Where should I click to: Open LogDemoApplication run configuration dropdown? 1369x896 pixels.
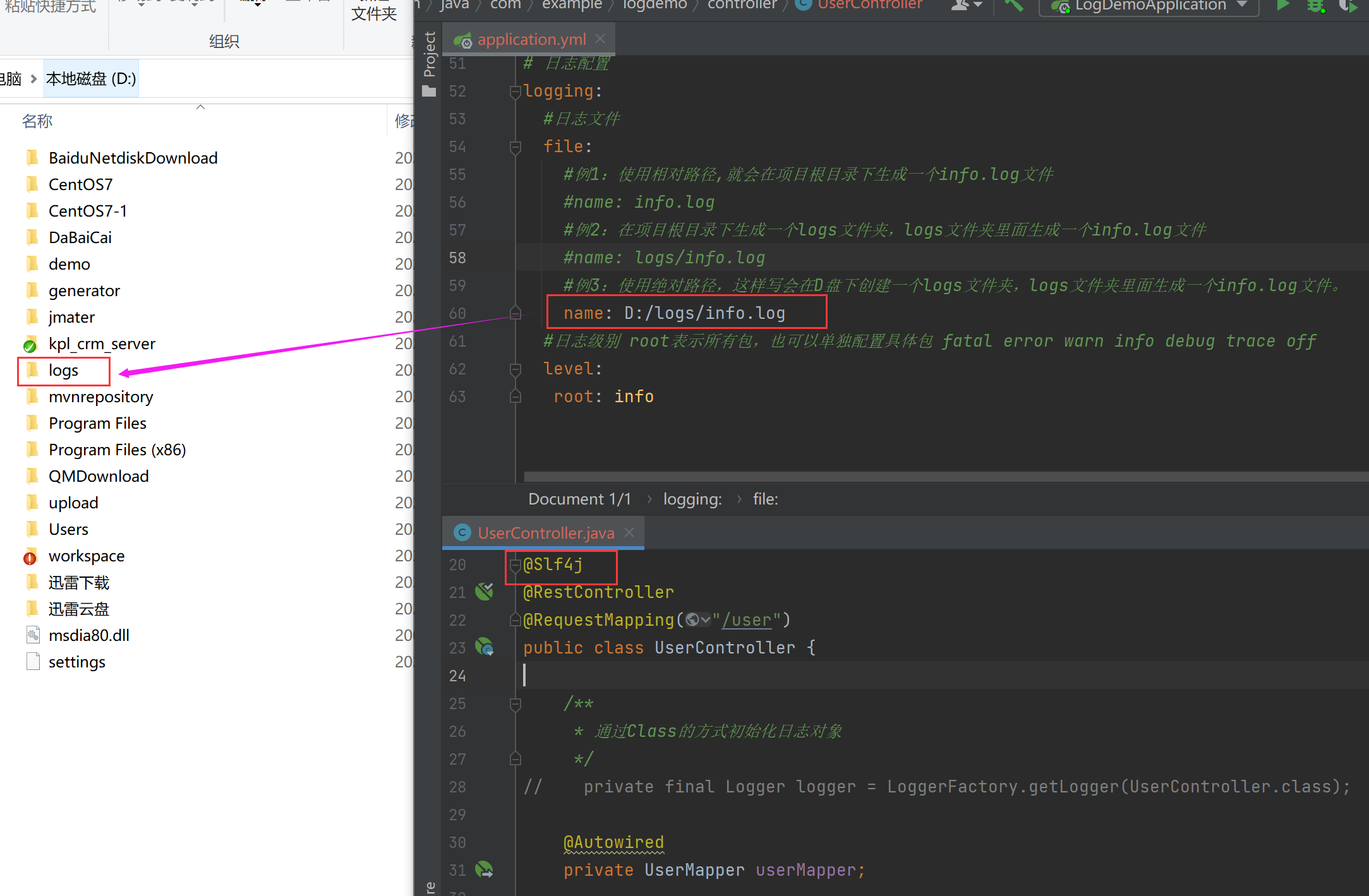[x=1149, y=6]
